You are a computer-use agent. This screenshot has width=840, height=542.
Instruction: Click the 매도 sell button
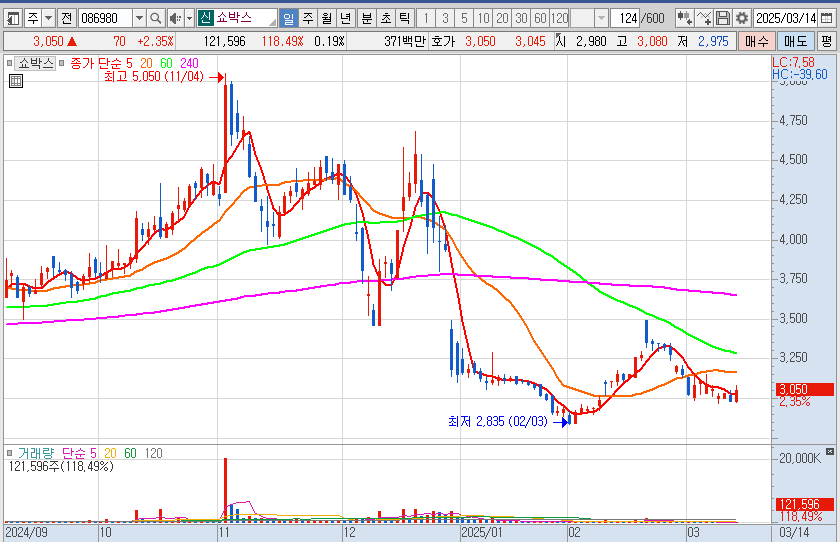coord(795,41)
